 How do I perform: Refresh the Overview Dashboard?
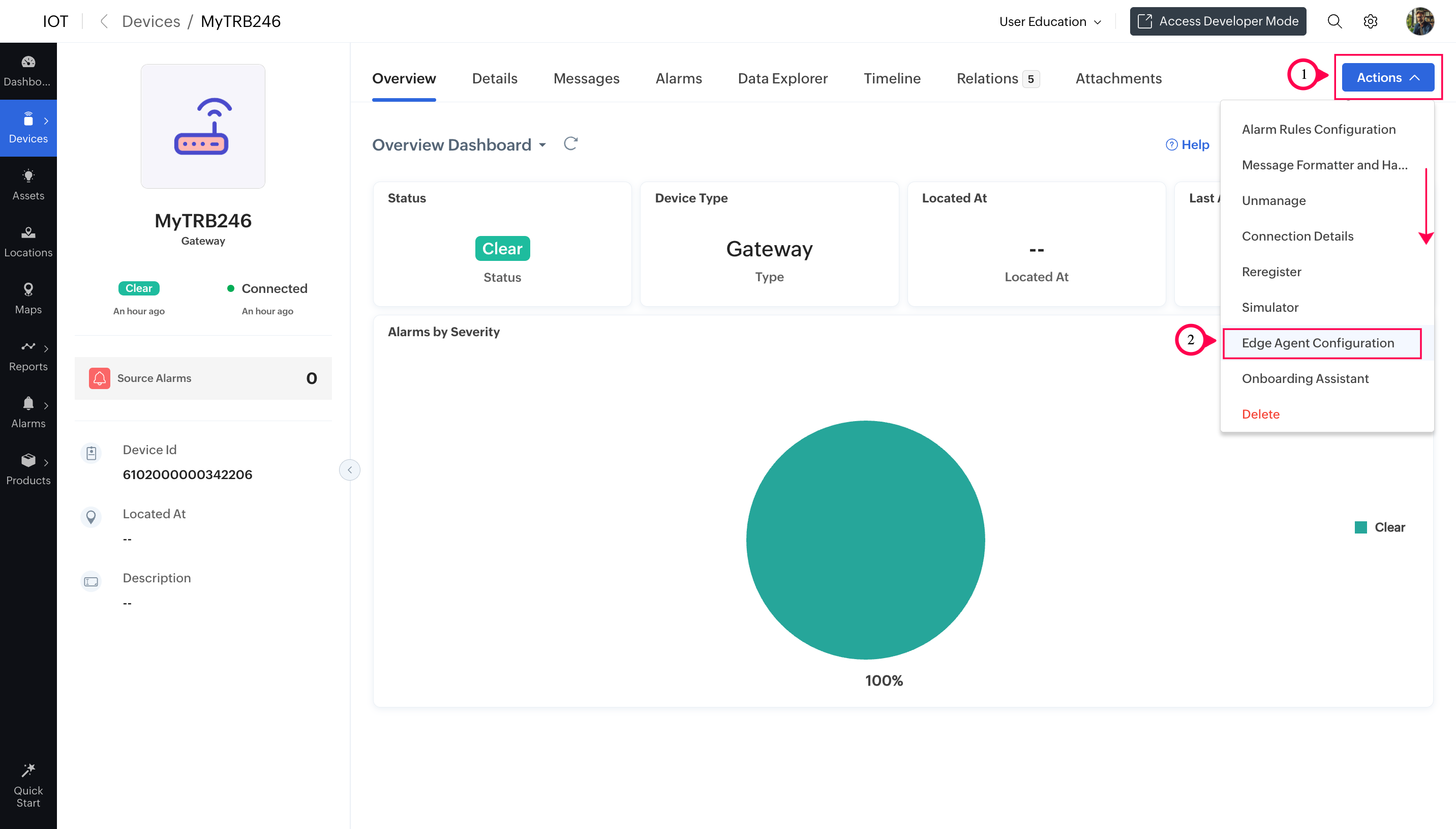pos(570,144)
